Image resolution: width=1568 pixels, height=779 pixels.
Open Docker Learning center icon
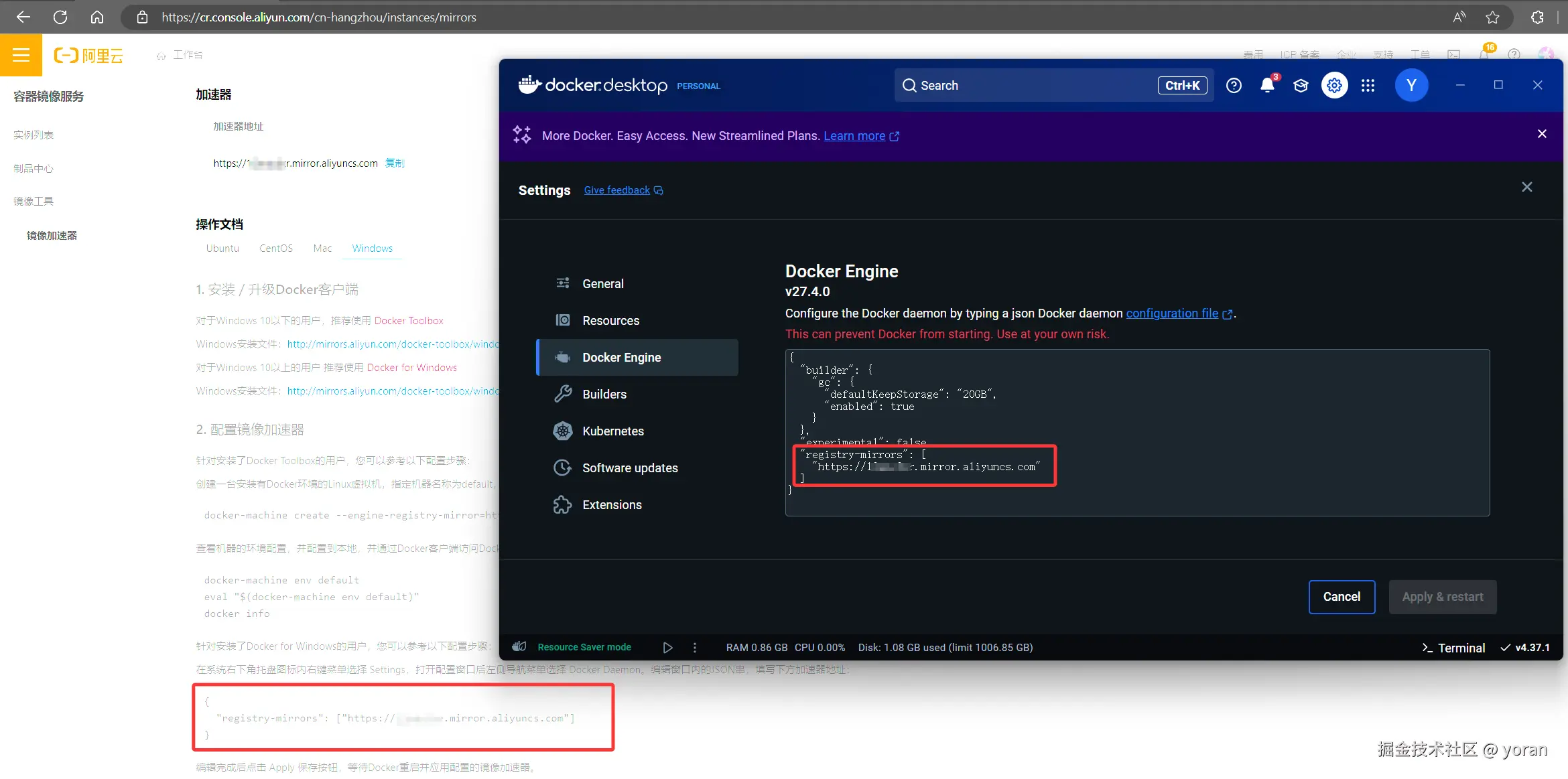(1301, 86)
